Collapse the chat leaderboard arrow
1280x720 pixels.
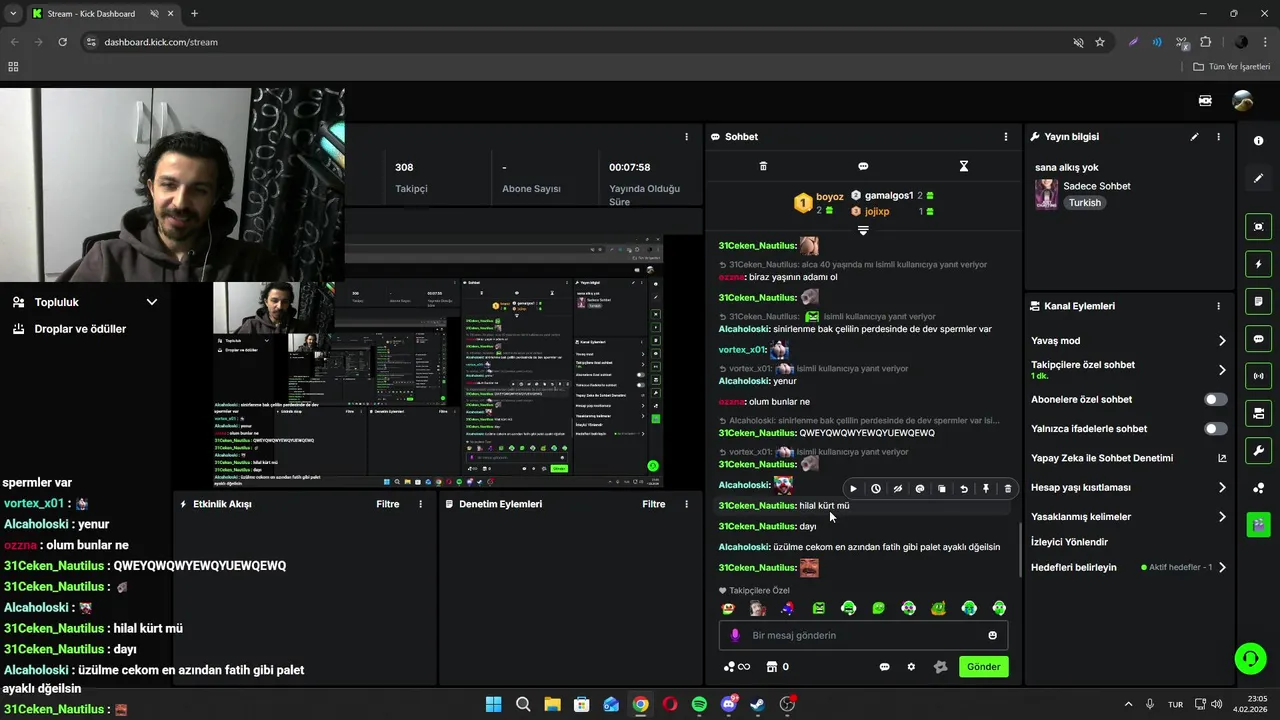tap(863, 230)
